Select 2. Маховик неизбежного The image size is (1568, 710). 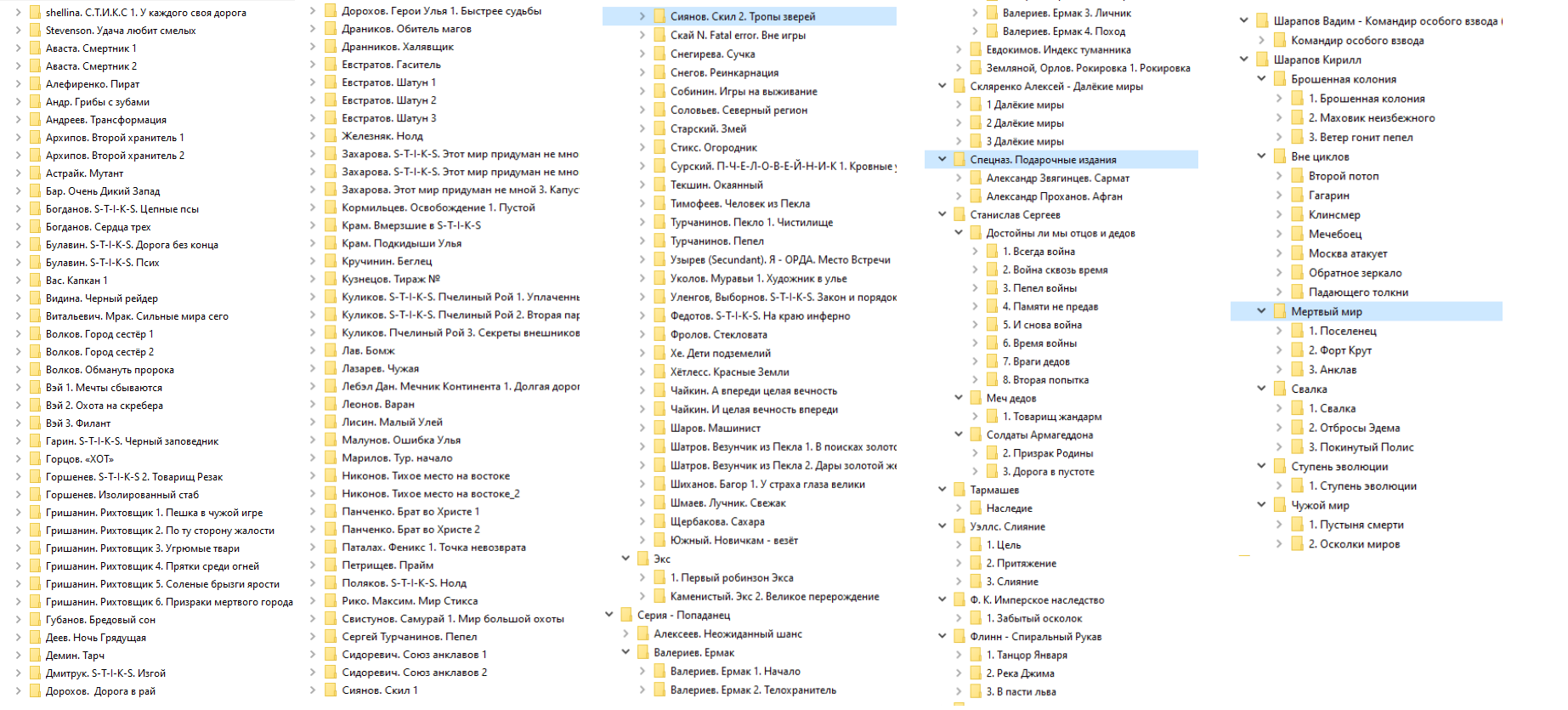(1372, 118)
